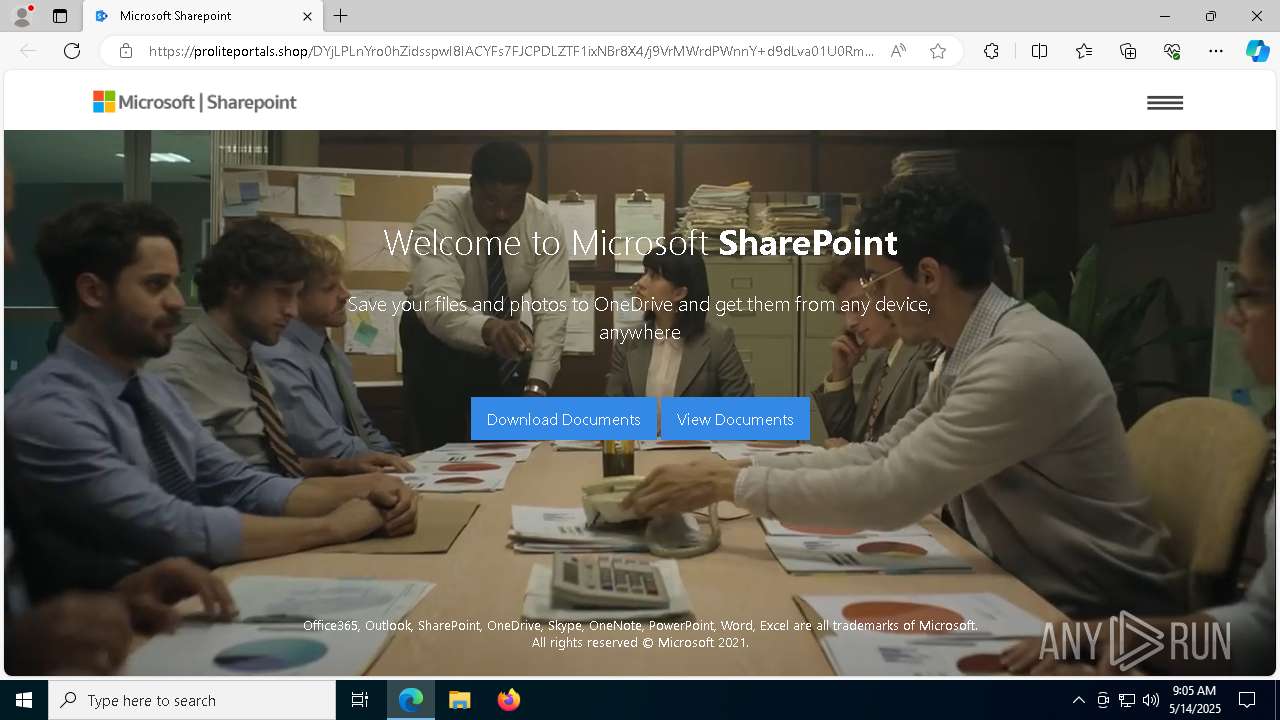The width and height of the screenshot is (1280, 720).
Task: Add this page to favorites star
Action: pos(938,51)
